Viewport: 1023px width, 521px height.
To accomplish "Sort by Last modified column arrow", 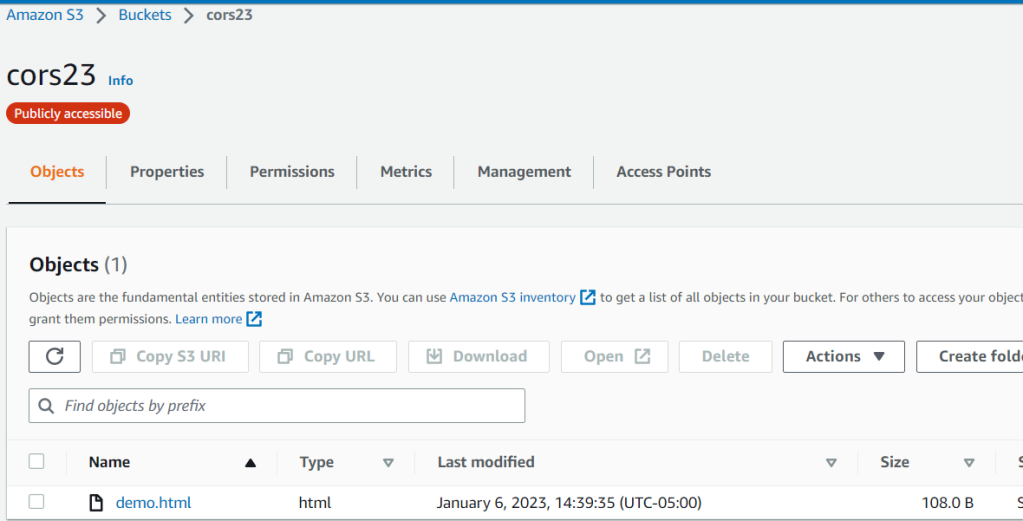I will pos(831,463).
